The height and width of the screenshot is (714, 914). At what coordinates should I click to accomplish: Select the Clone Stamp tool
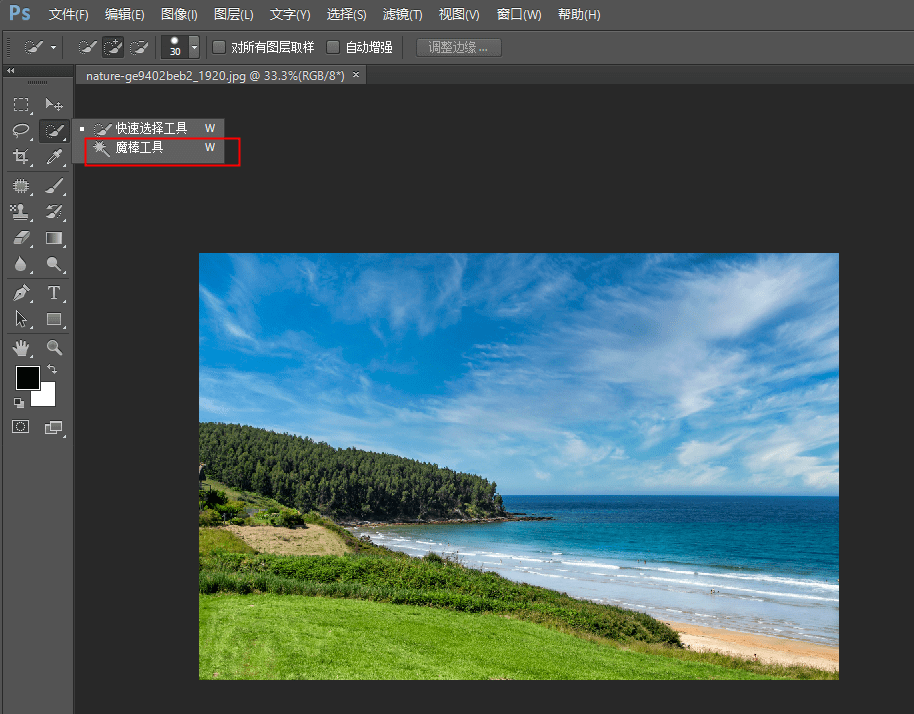(x=21, y=212)
